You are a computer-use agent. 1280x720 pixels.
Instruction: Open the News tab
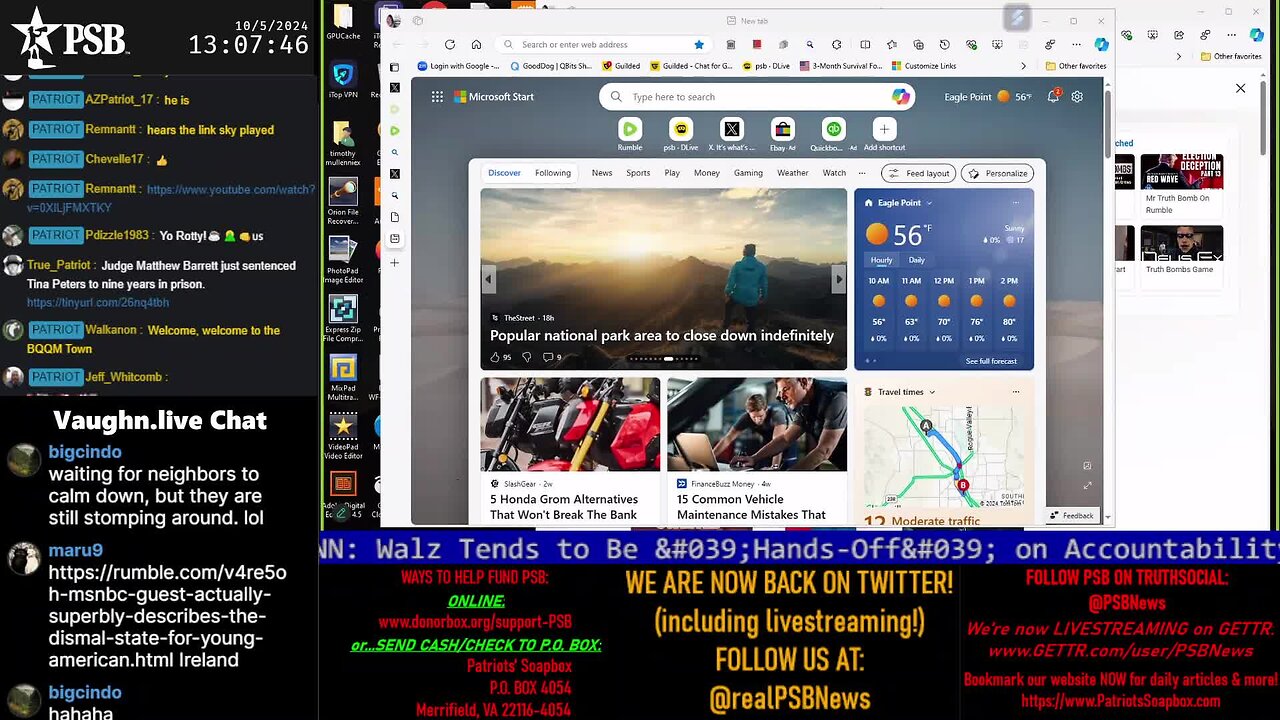coord(602,173)
